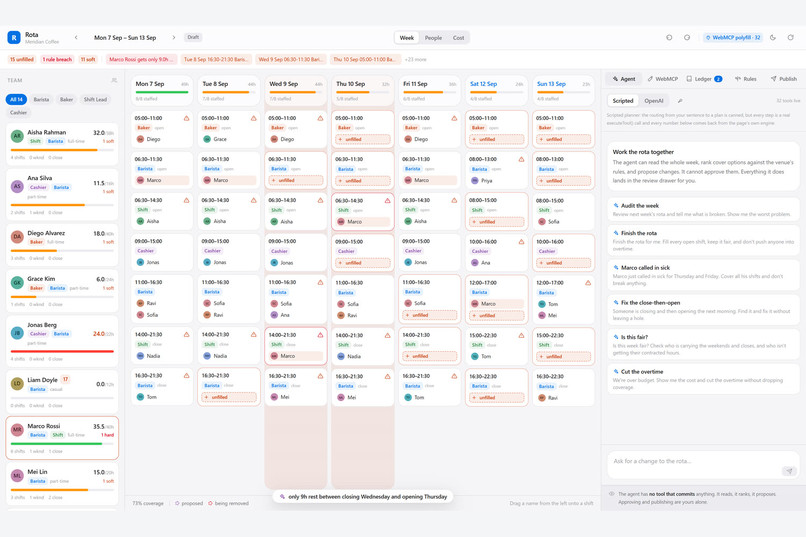Open the Publish panel tab
806x537 pixels.
coord(783,79)
